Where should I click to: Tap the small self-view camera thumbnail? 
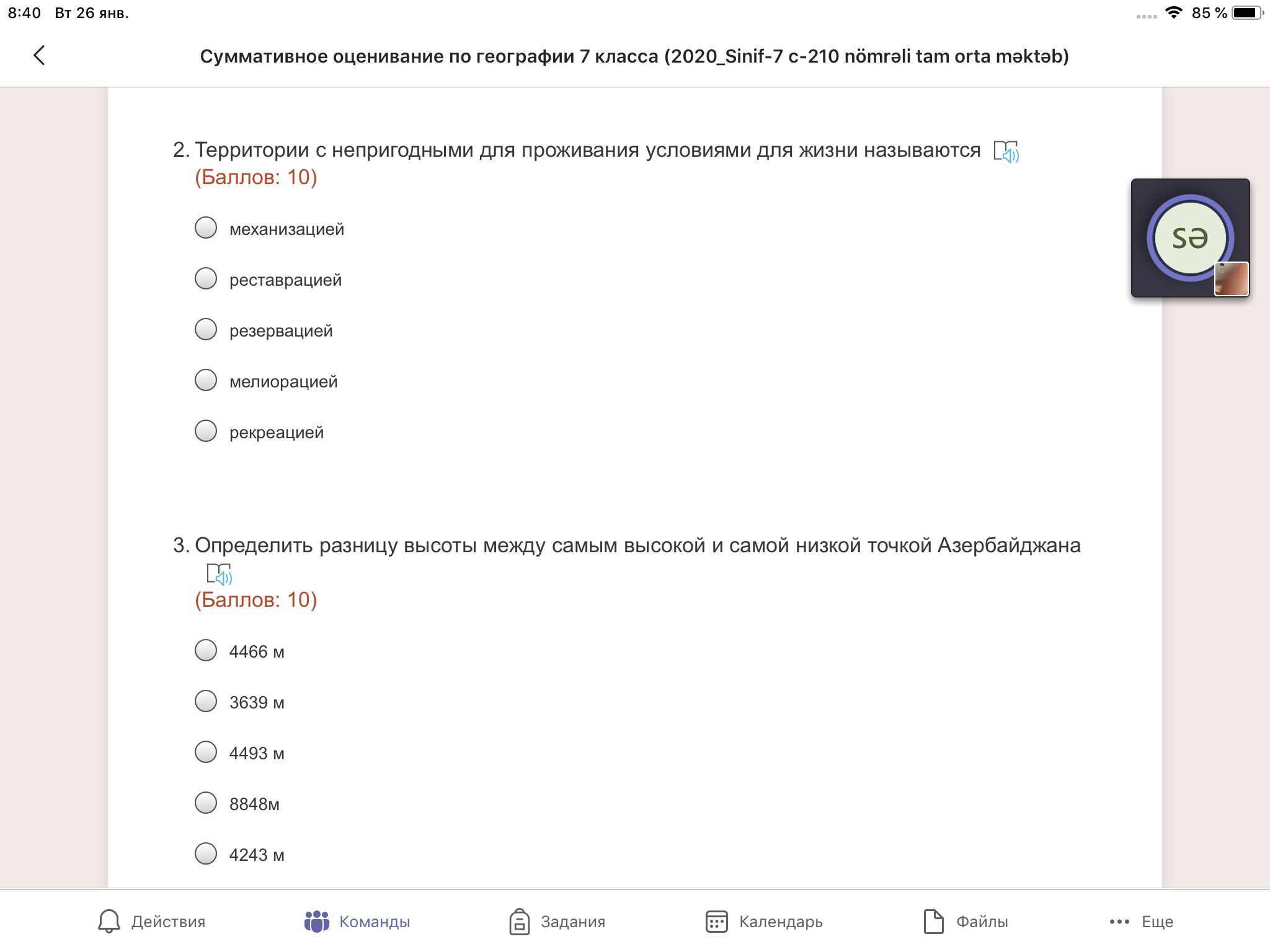[1232, 279]
